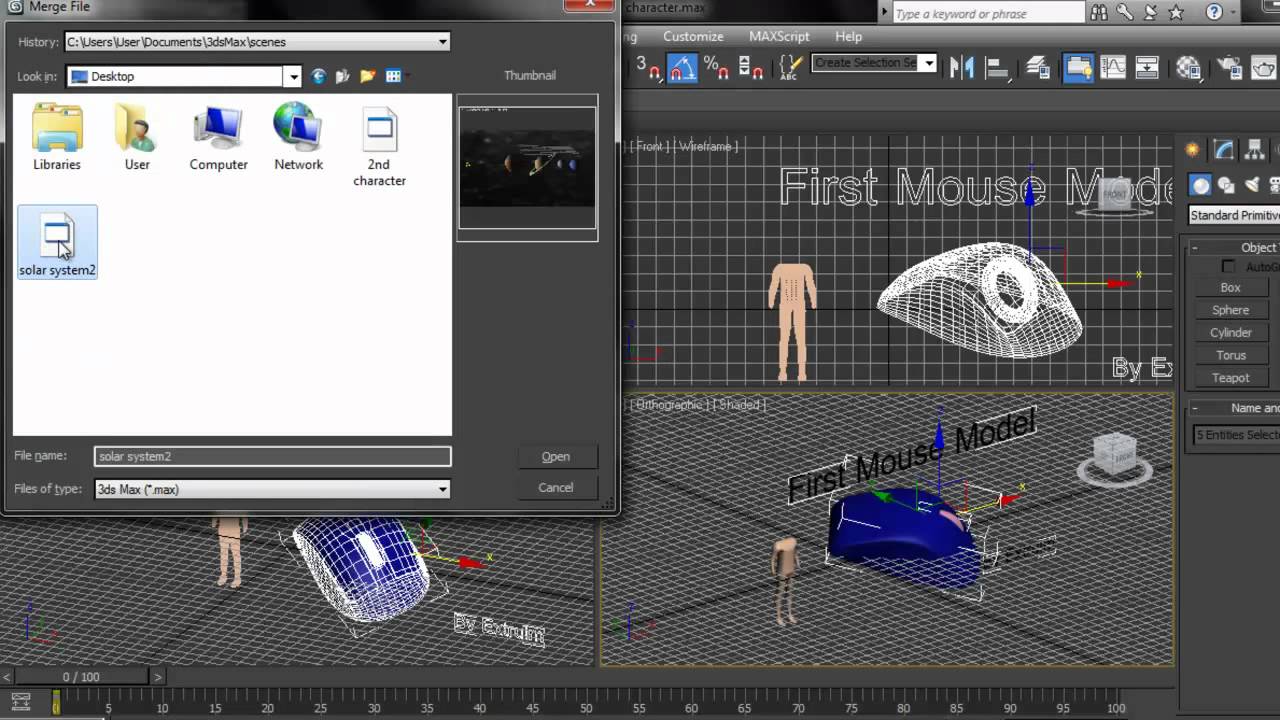
Task: Toggle the Angle Snap tool
Action: click(682, 67)
